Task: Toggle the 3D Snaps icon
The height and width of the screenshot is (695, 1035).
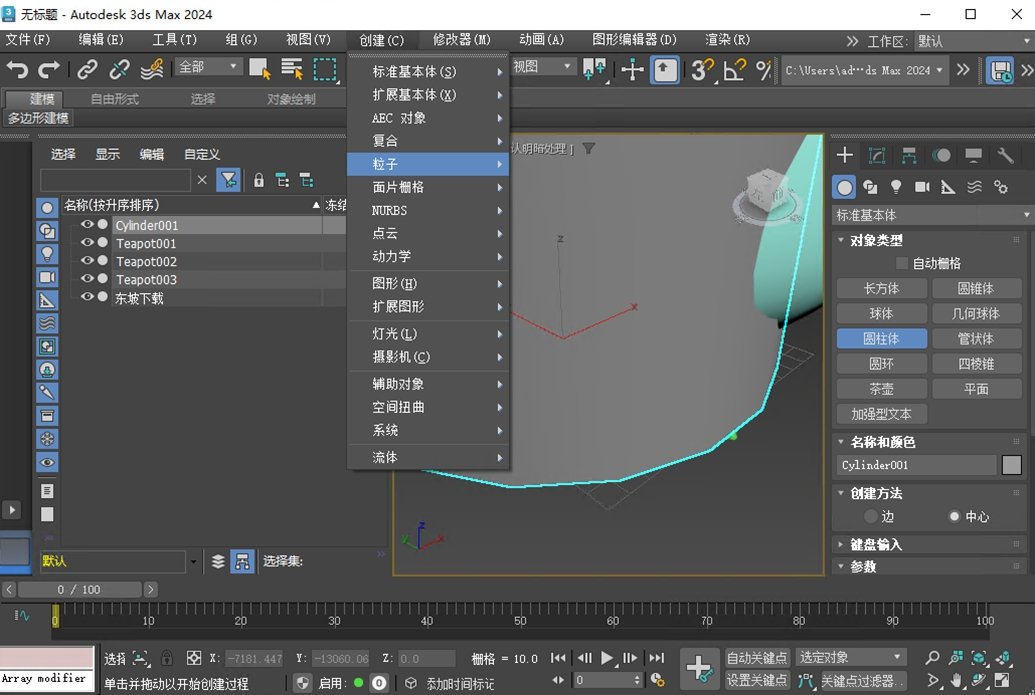Action: coord(702,69)
